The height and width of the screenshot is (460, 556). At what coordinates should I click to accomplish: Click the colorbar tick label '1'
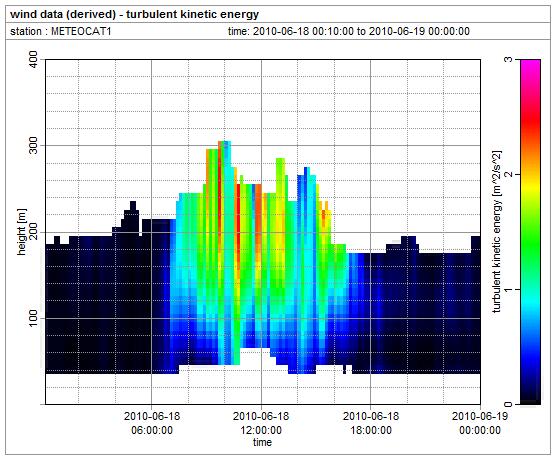508,289
